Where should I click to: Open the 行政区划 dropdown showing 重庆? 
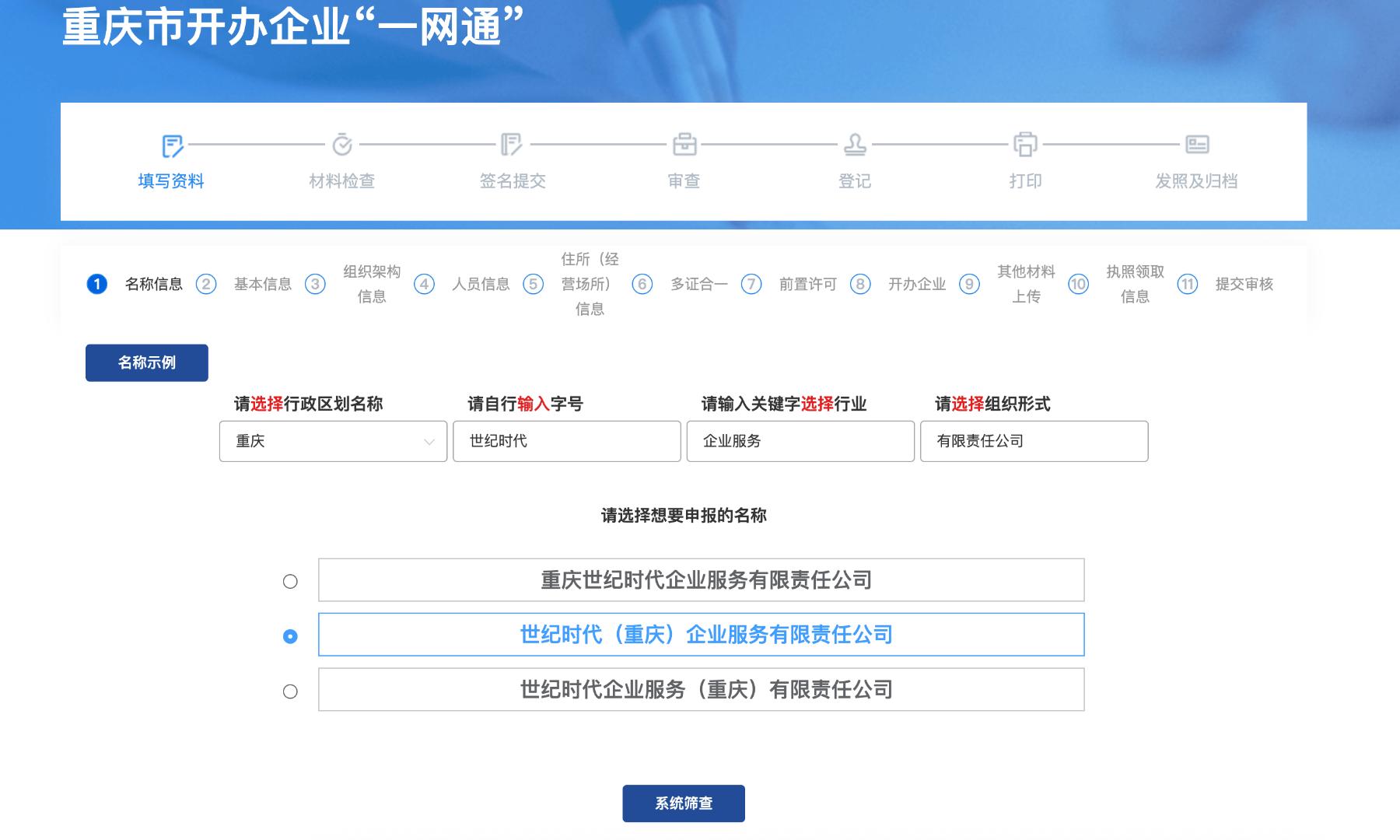pos(333,441)
